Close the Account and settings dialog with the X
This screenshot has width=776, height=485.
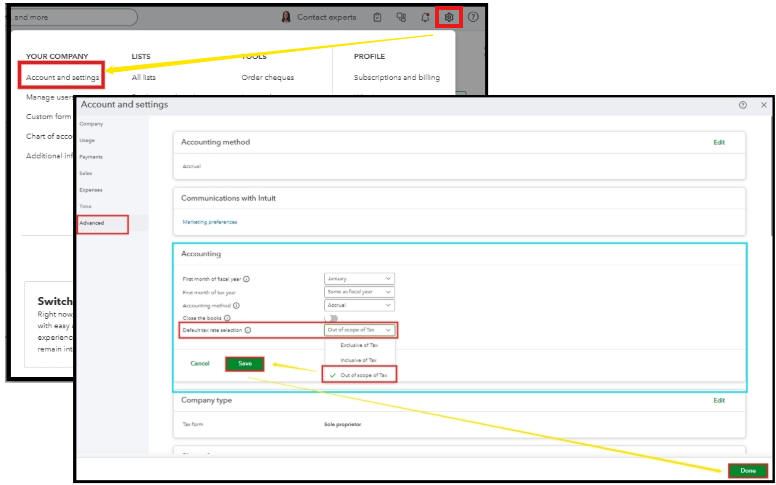[764, 105]
